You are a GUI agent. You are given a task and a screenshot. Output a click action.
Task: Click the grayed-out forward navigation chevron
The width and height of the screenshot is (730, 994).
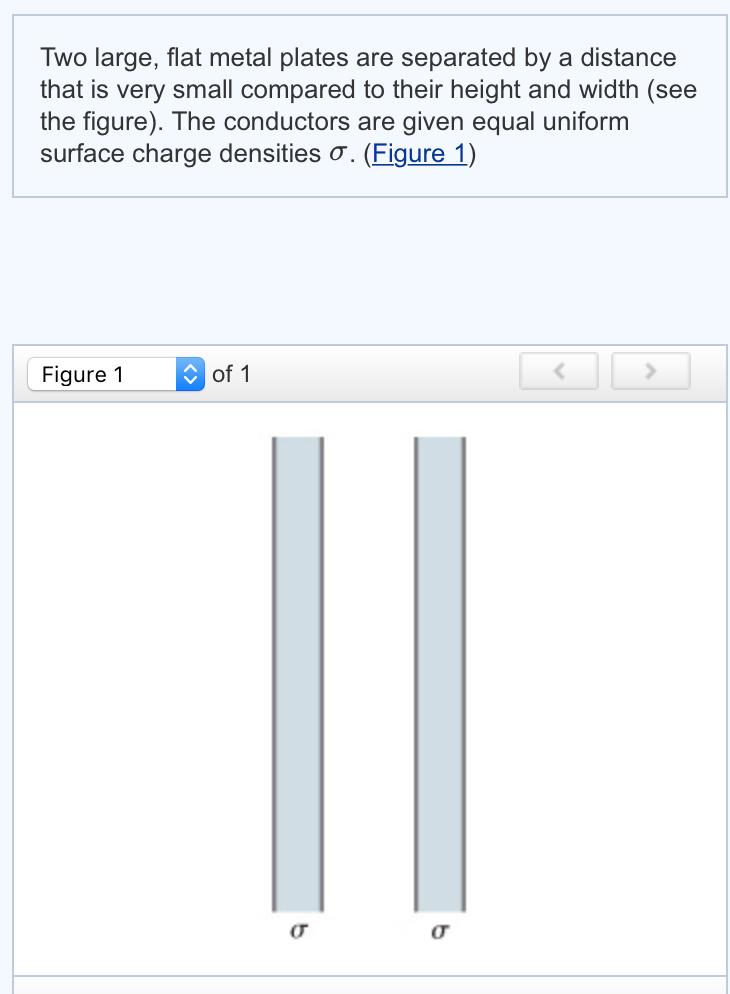650,370
